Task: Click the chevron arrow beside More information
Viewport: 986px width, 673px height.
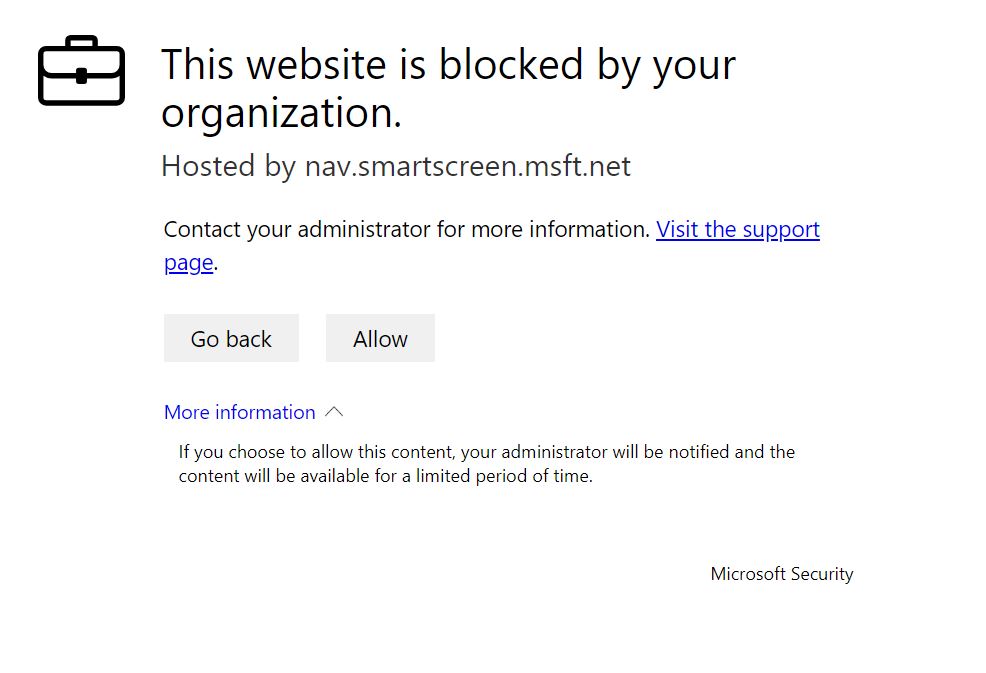Action: [x=335, y=412]
